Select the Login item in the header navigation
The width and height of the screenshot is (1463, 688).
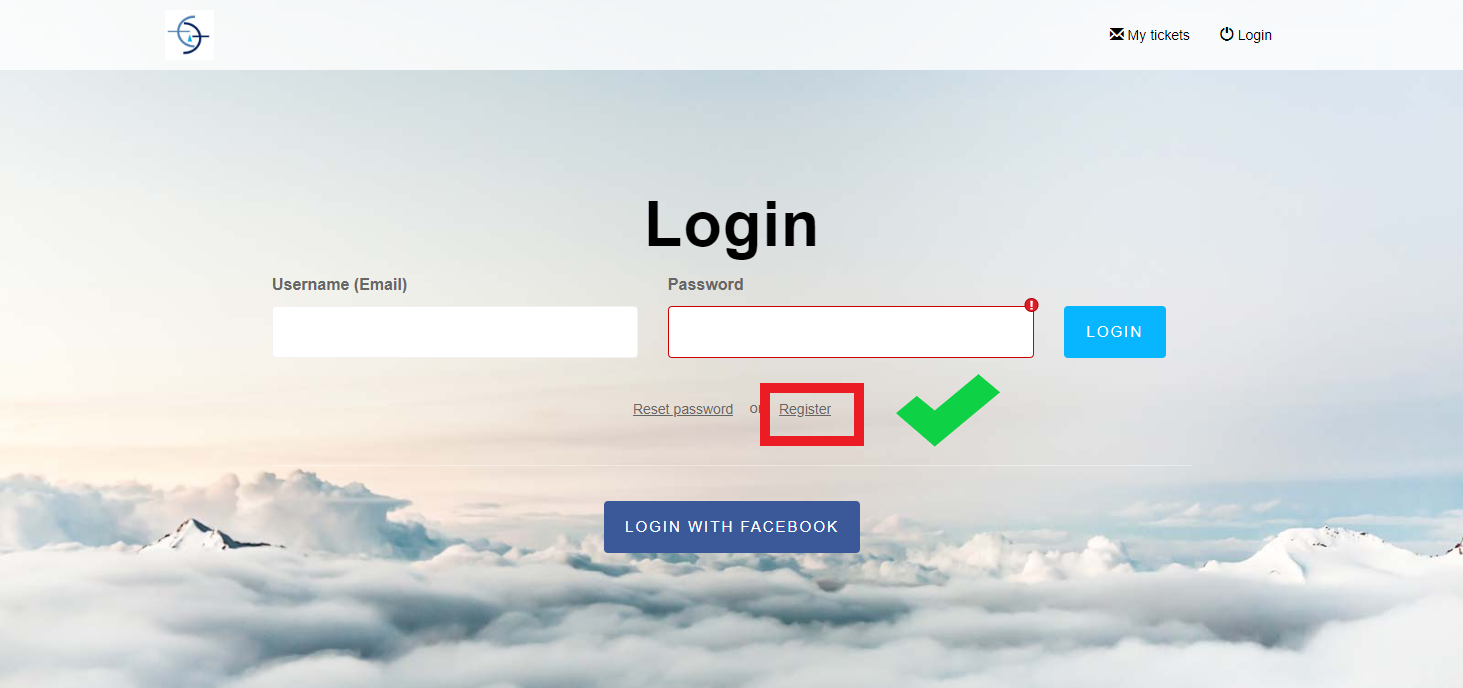[1246, 35]
